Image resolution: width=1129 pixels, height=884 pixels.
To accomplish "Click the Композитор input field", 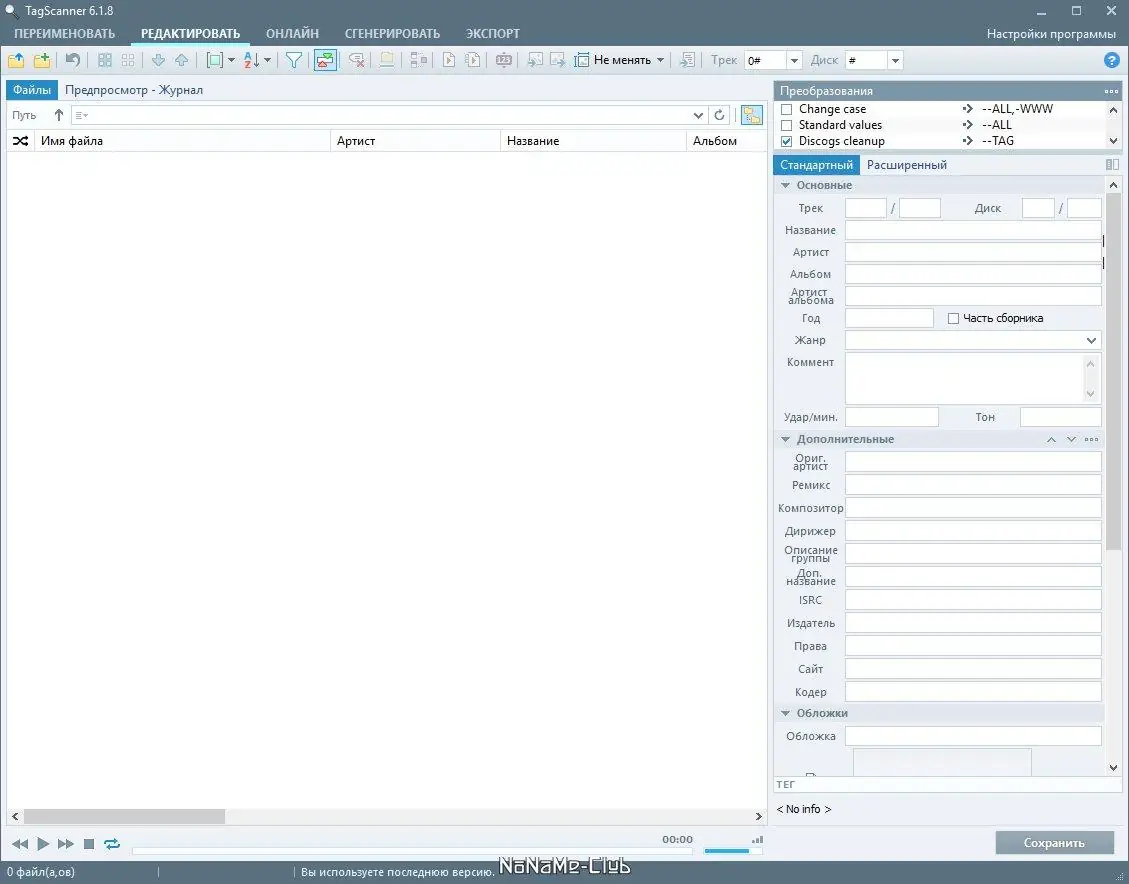I will pos(973,508).
